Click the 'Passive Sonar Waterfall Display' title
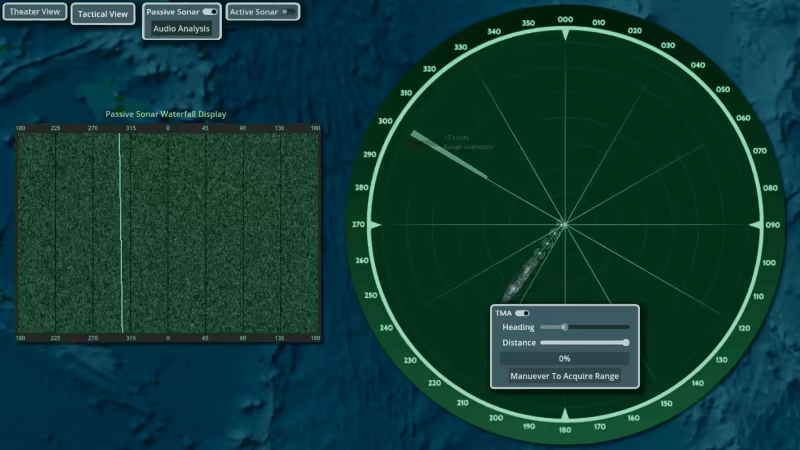 point(166,114)
